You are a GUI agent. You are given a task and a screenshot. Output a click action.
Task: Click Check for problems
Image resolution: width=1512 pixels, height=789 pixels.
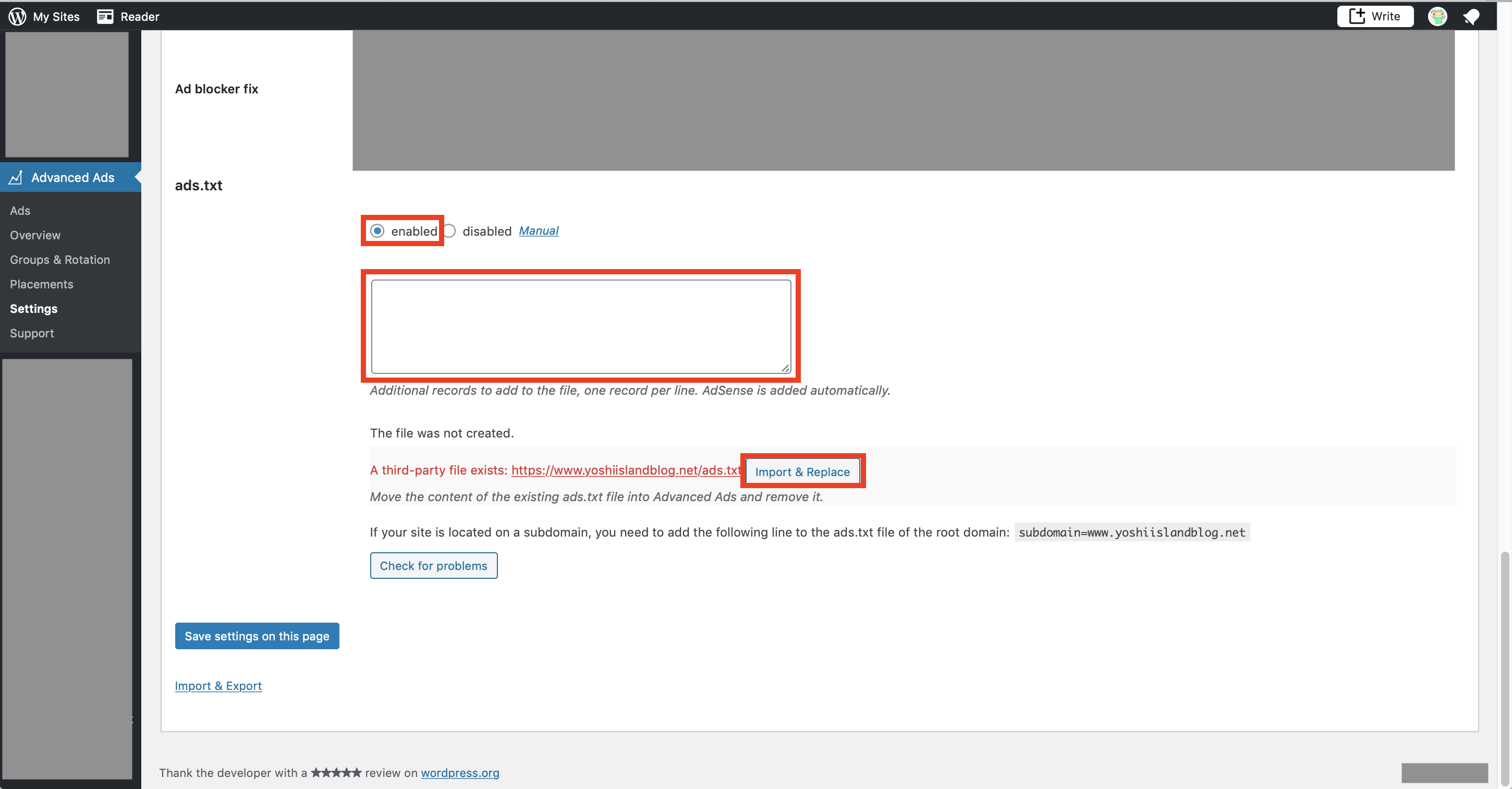[x=433, y=566]
